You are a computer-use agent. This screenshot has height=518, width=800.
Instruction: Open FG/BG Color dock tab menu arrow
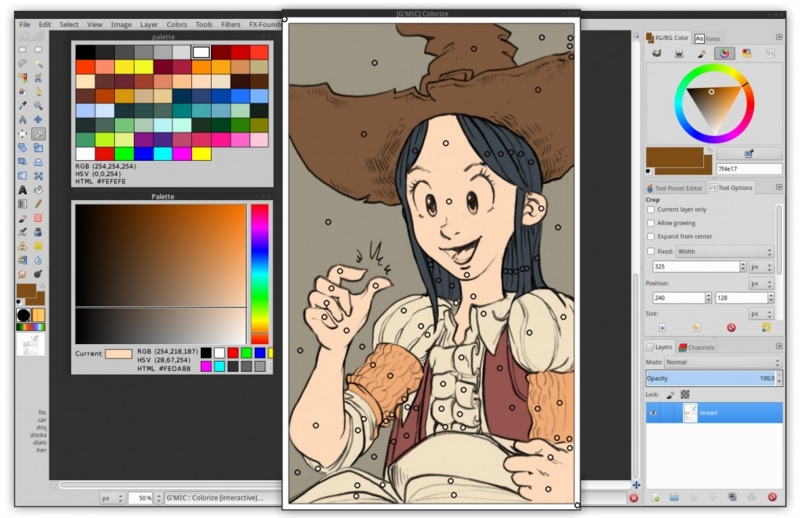point(779,37)
